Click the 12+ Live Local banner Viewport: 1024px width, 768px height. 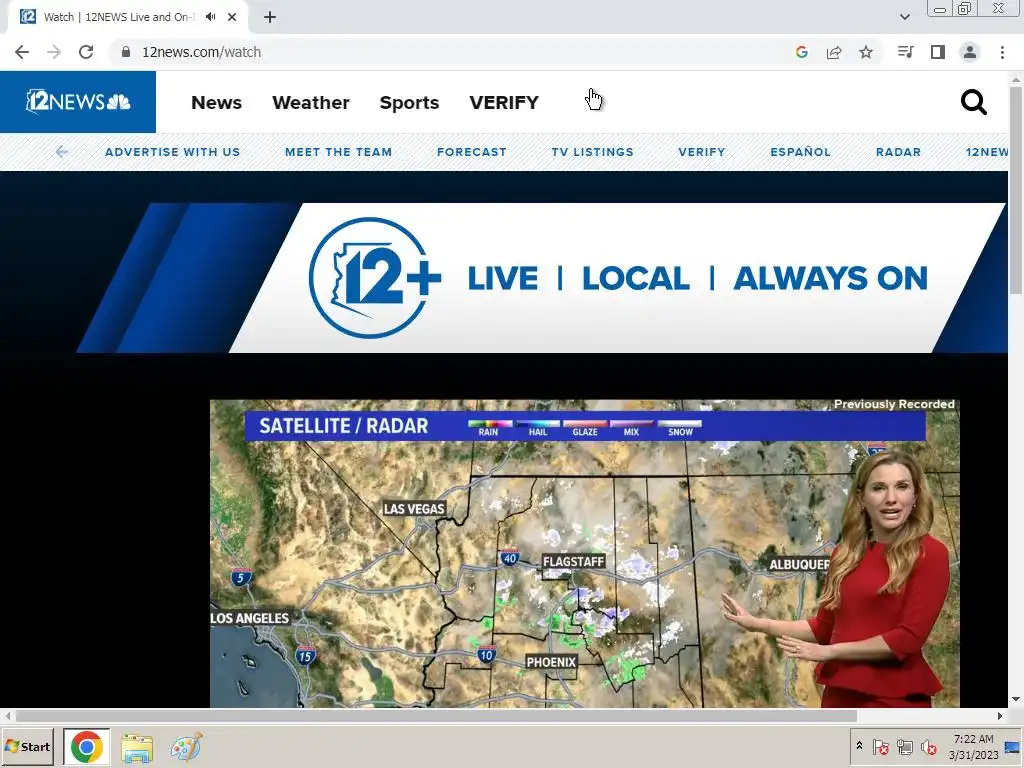541,278
